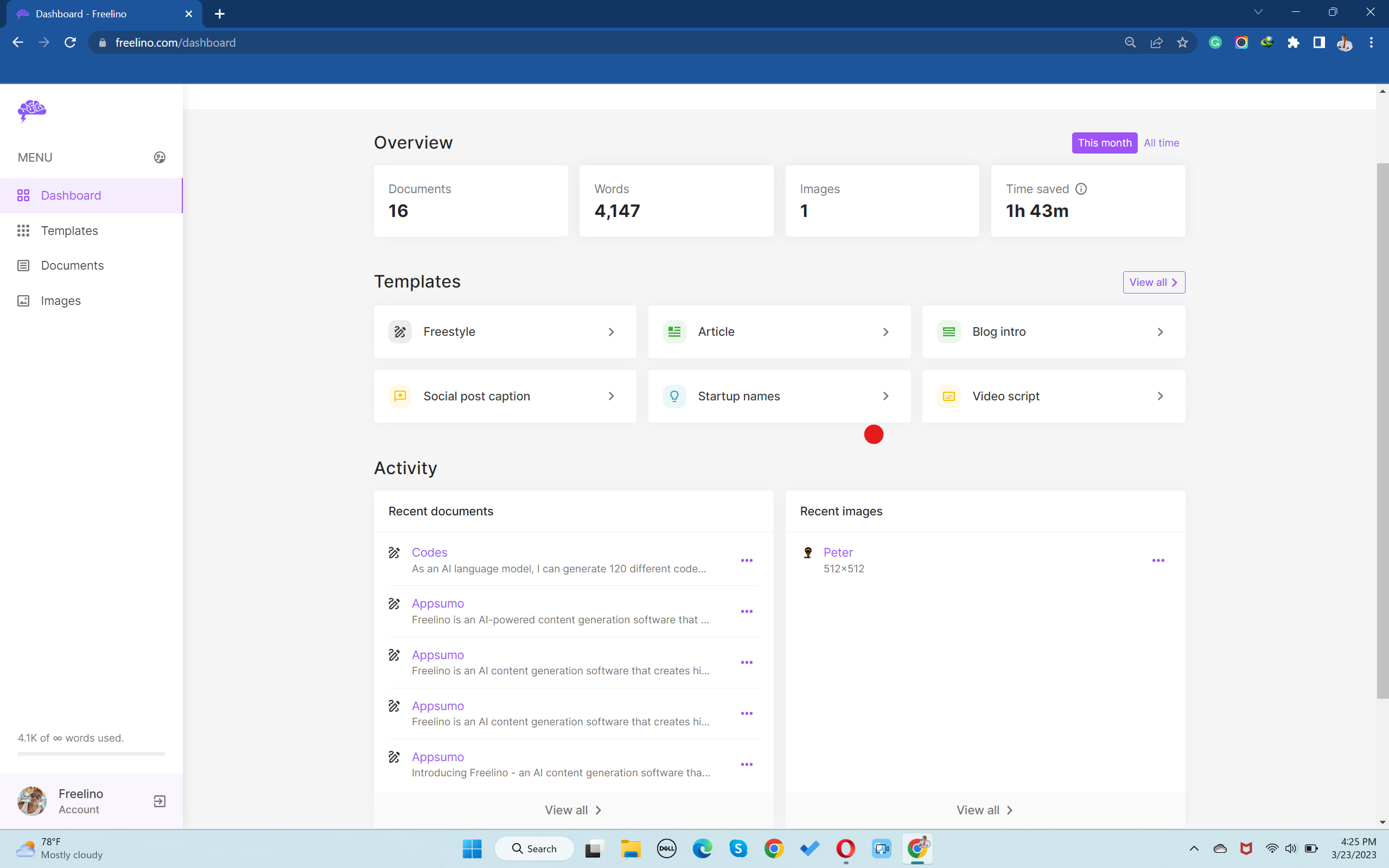Open Browser extensions puzzle icon
The height and width of the screenshot is (868, 1389).
coord(1292,42)
